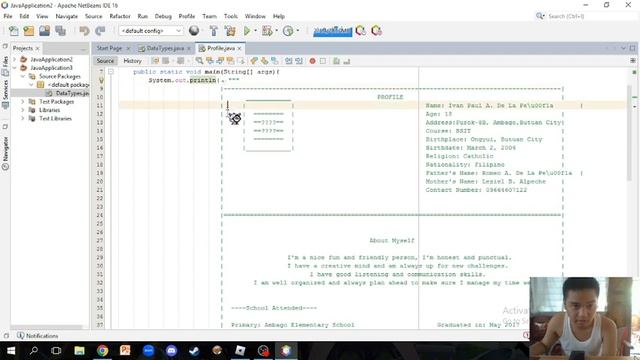Image resolution: width=640 pixels, height=360 pixels.
Task: Click the Profile Project icon
Action: 288,31
